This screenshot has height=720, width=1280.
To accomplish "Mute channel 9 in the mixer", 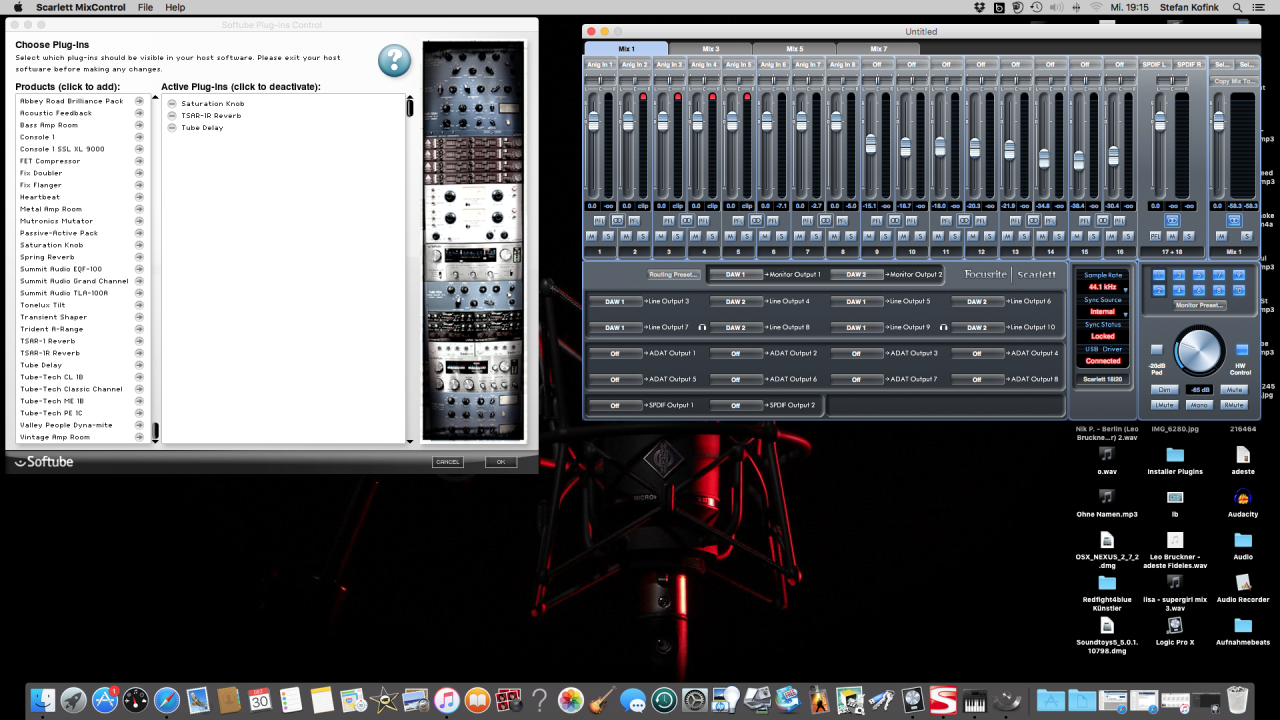I will pyautogui.click(x=869, y=236).
